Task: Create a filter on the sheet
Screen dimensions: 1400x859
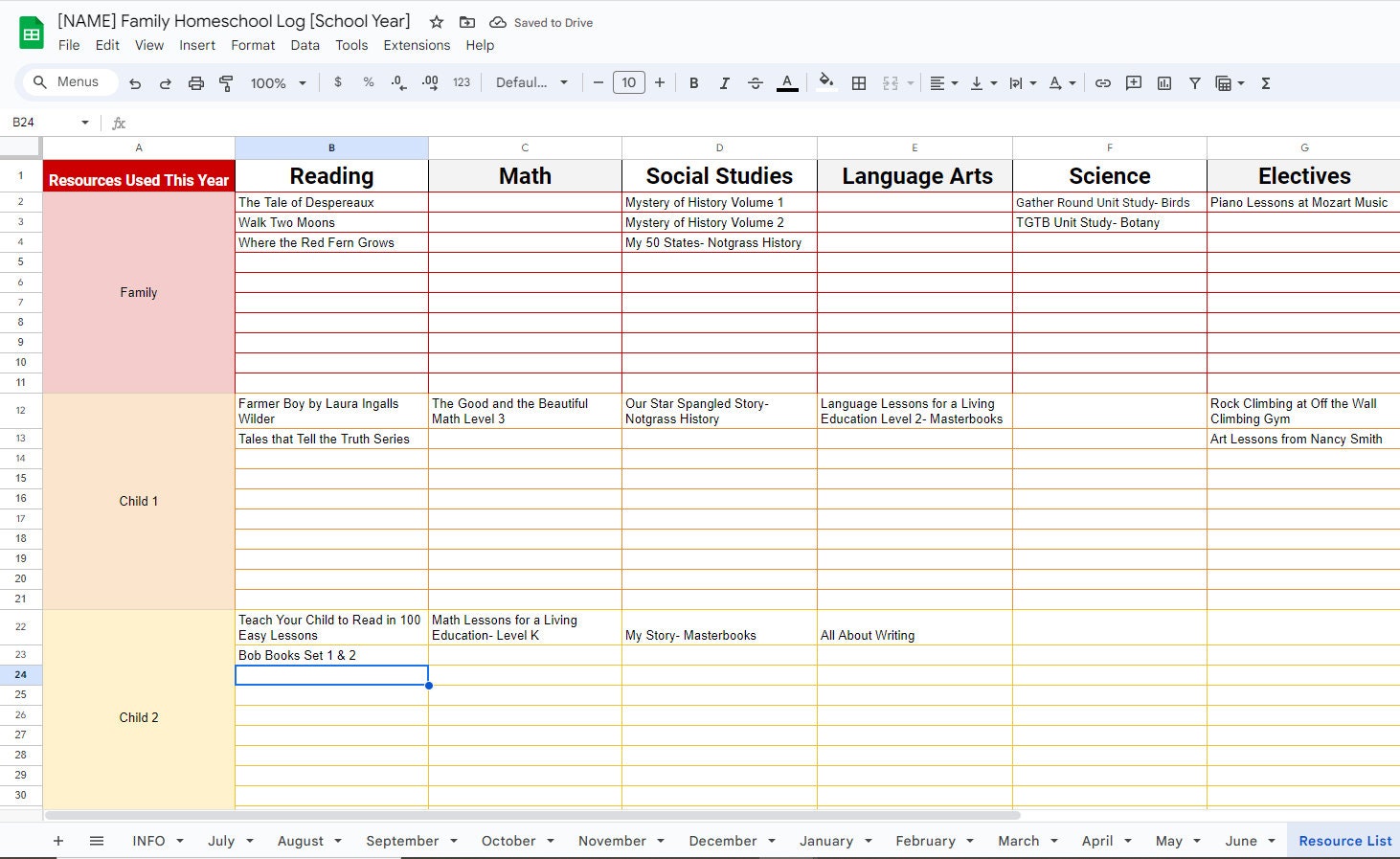Action: click(x=1194, y=83)
